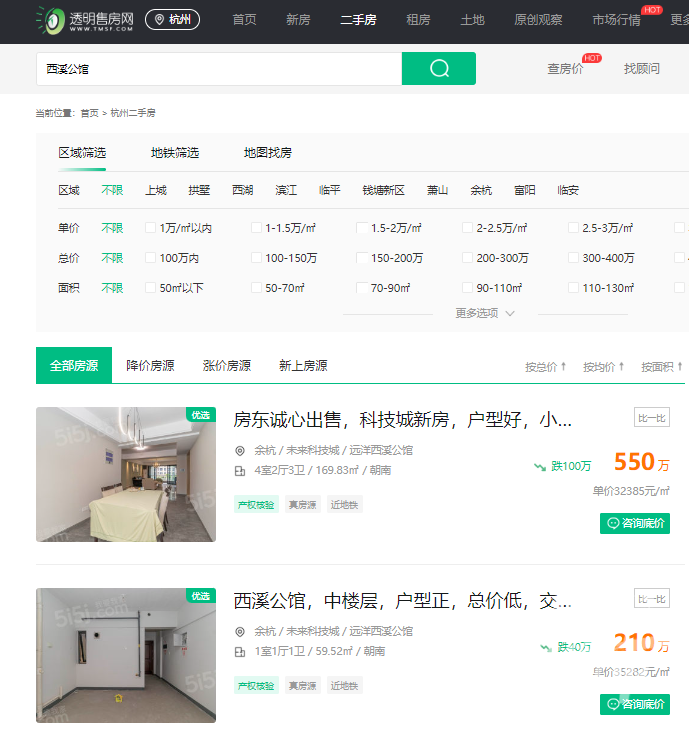Click the 找顾问 link
This screenshot has height=734, width=689.
point(642,69)
